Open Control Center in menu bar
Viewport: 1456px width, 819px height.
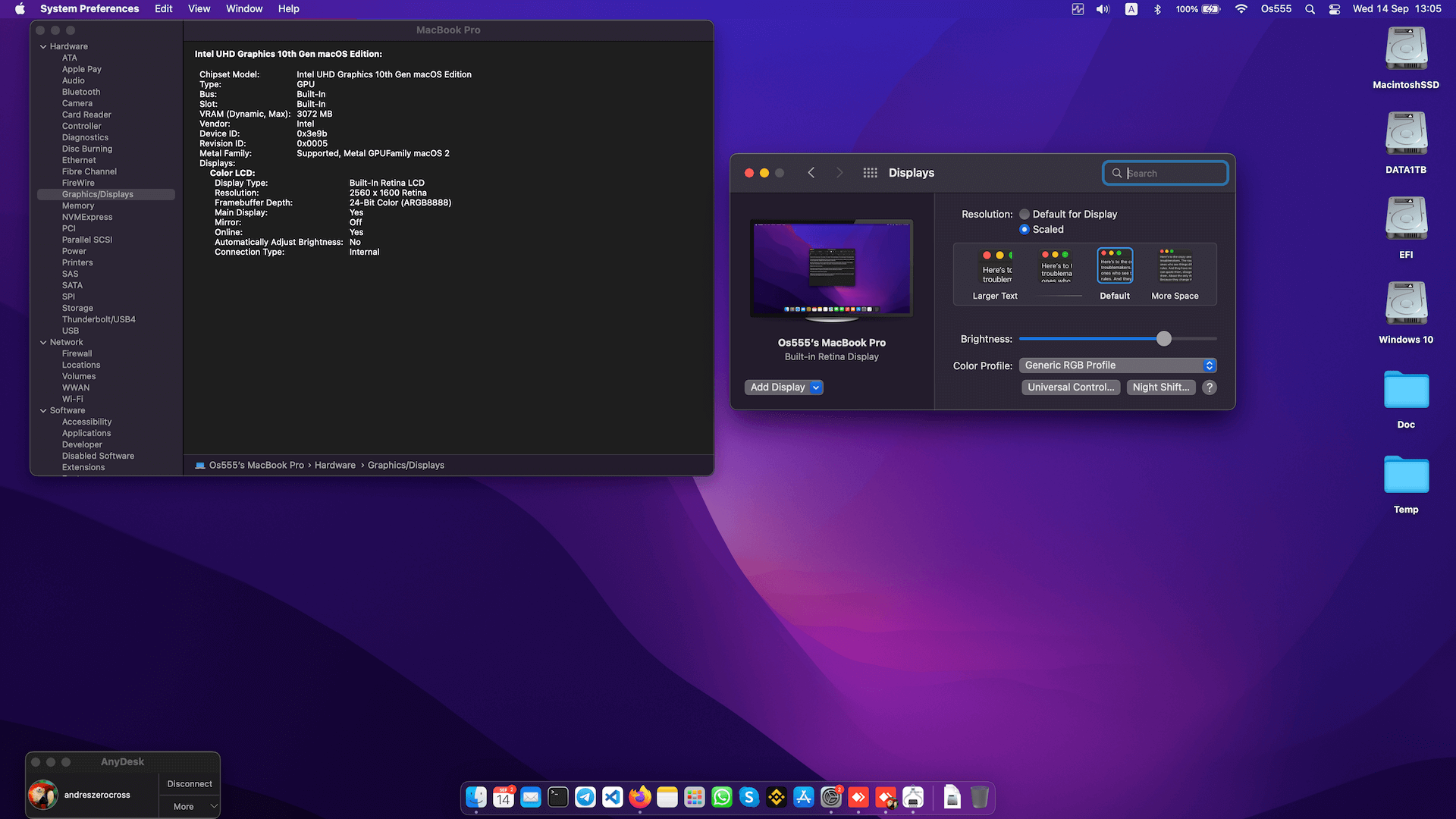click(1335, 9)
